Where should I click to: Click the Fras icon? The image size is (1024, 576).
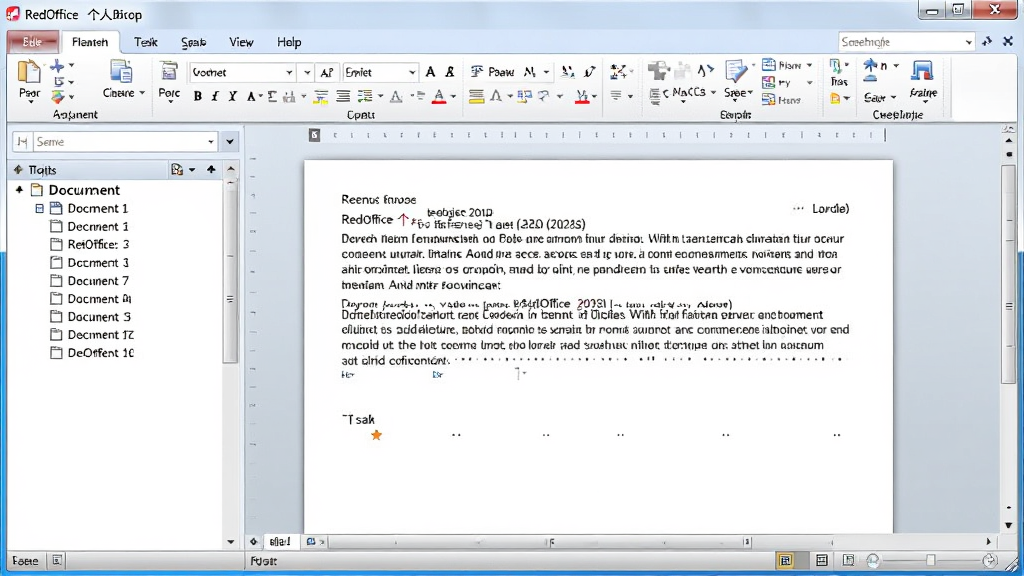(x=838, y=72)
